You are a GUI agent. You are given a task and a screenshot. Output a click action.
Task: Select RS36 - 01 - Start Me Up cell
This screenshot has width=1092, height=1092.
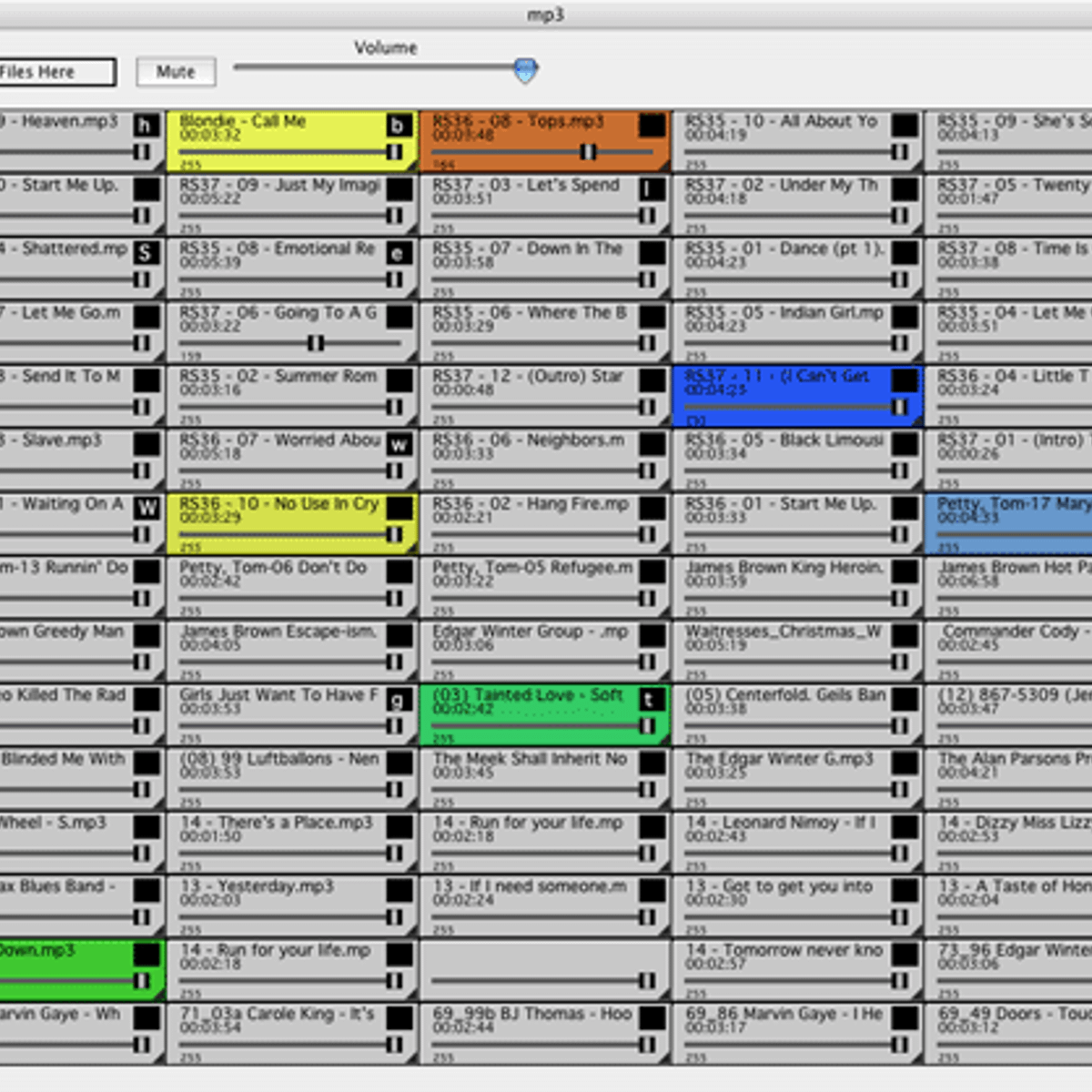[x=798, y=523]
